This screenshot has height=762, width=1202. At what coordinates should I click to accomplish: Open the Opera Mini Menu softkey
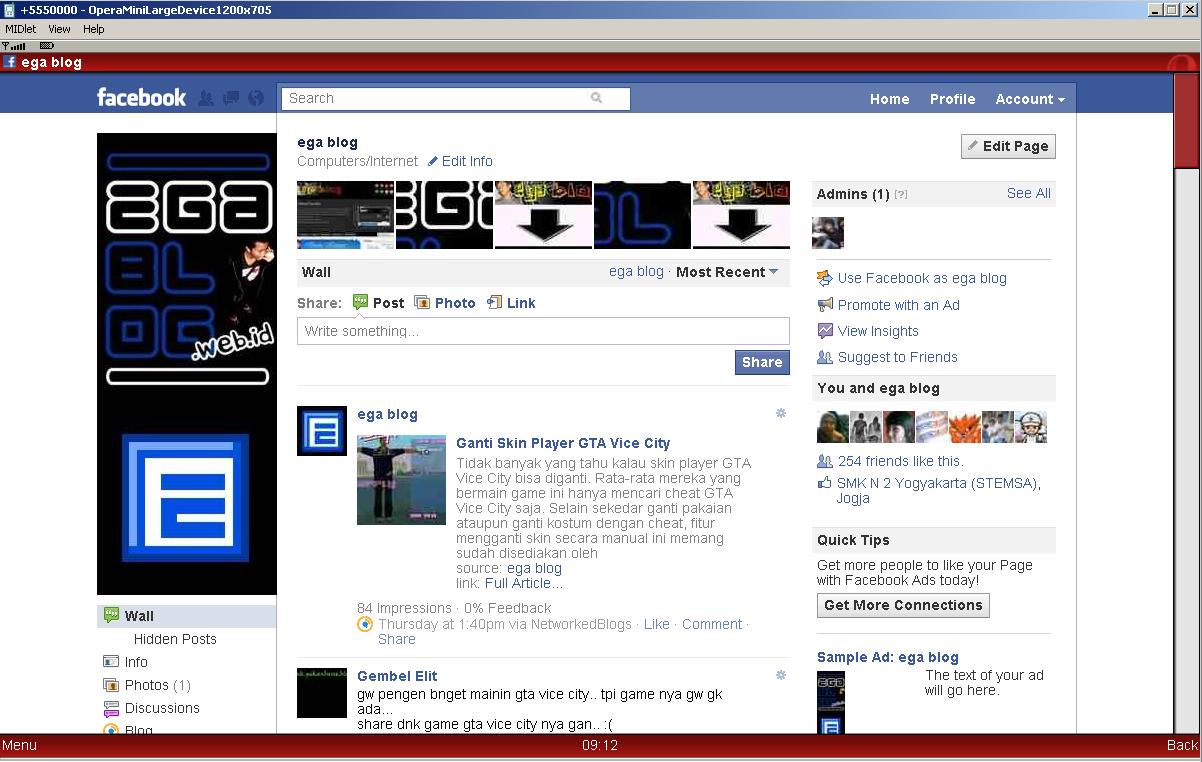click(x=19, y=745)
